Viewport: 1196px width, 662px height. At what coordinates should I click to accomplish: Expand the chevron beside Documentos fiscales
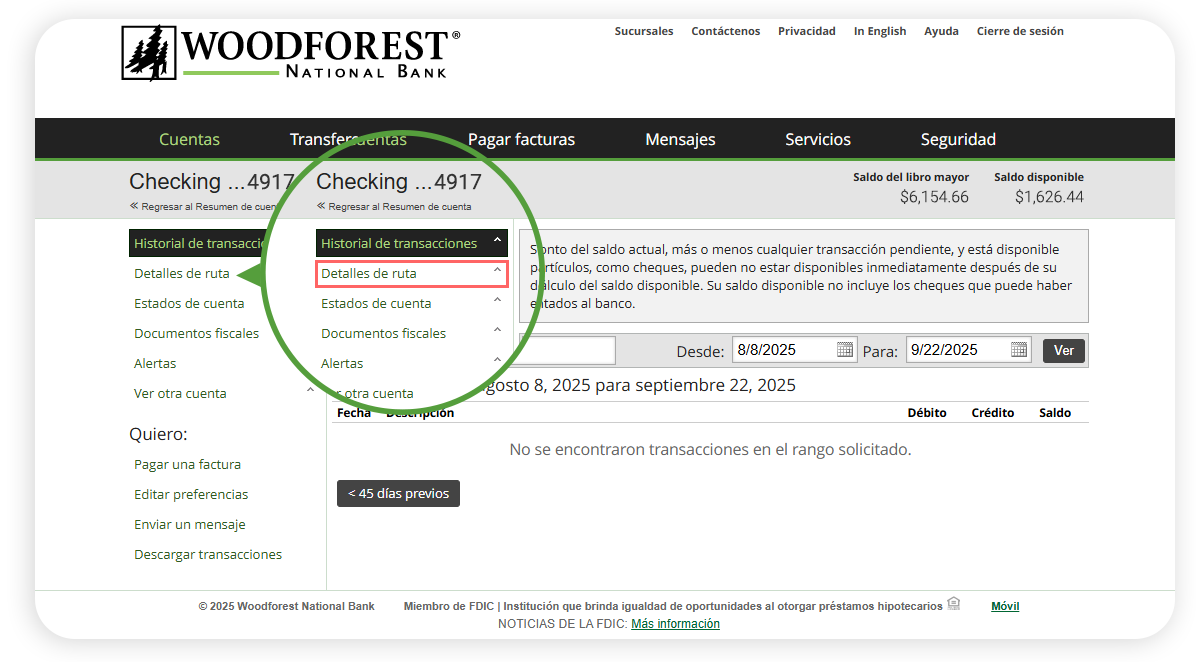pos(497,330)
